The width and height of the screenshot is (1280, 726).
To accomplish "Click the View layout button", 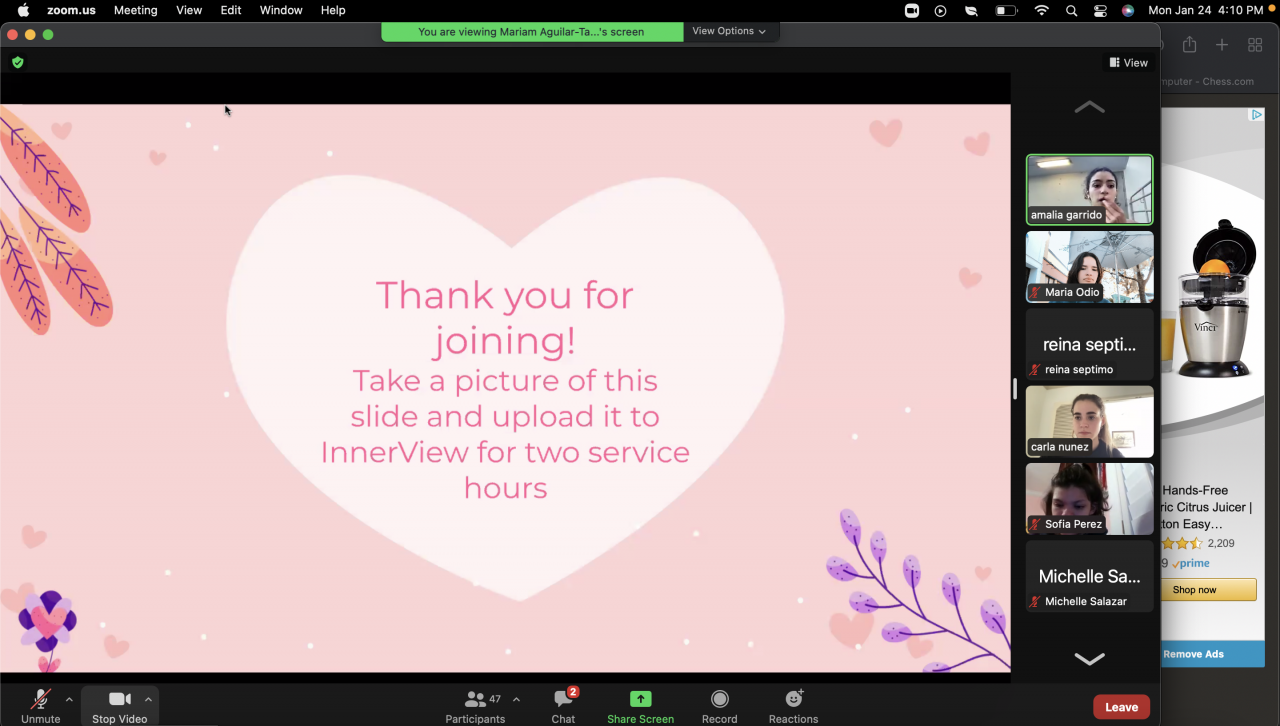I will 1129,63.
